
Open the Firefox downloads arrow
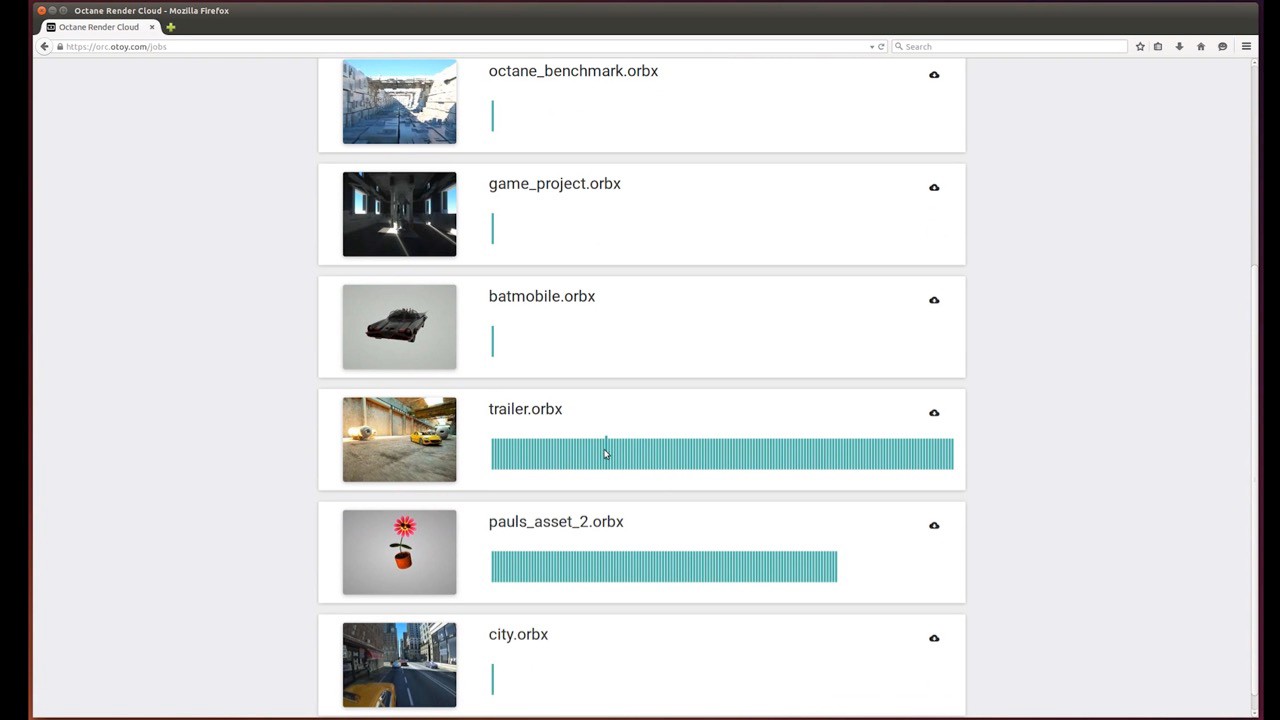point(1179,46)
